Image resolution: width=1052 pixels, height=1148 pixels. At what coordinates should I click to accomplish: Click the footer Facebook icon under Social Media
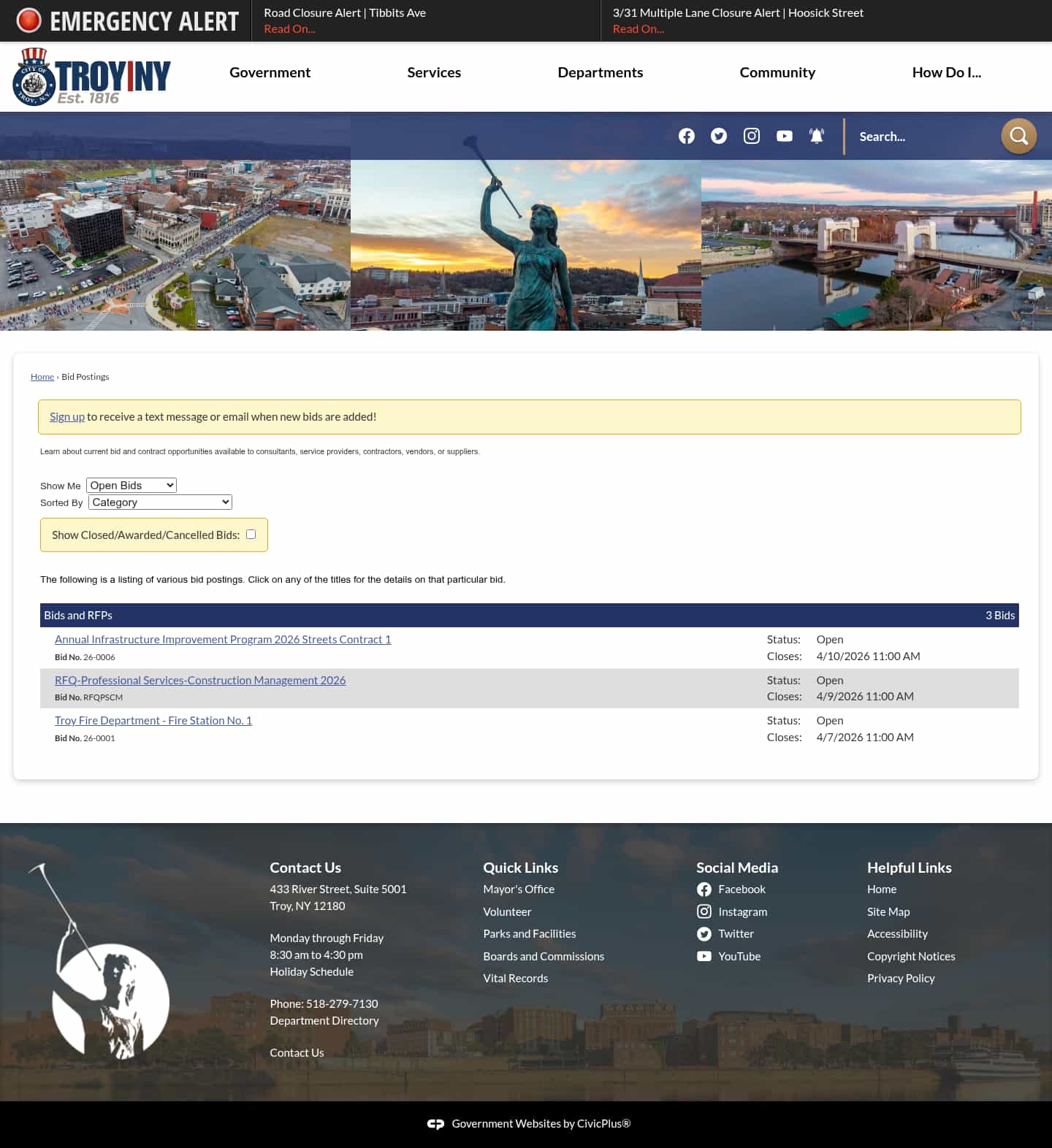(704, 889)
